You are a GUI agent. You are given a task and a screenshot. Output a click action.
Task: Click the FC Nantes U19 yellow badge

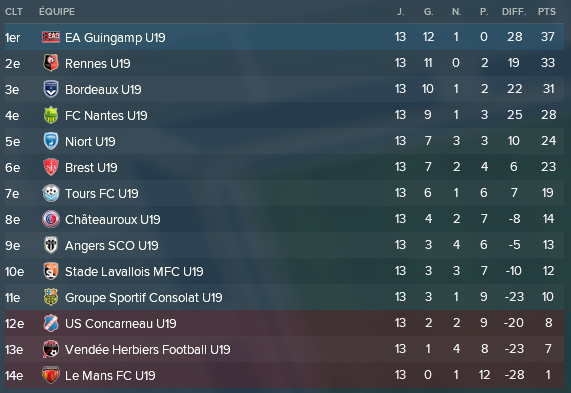point(51,115)
